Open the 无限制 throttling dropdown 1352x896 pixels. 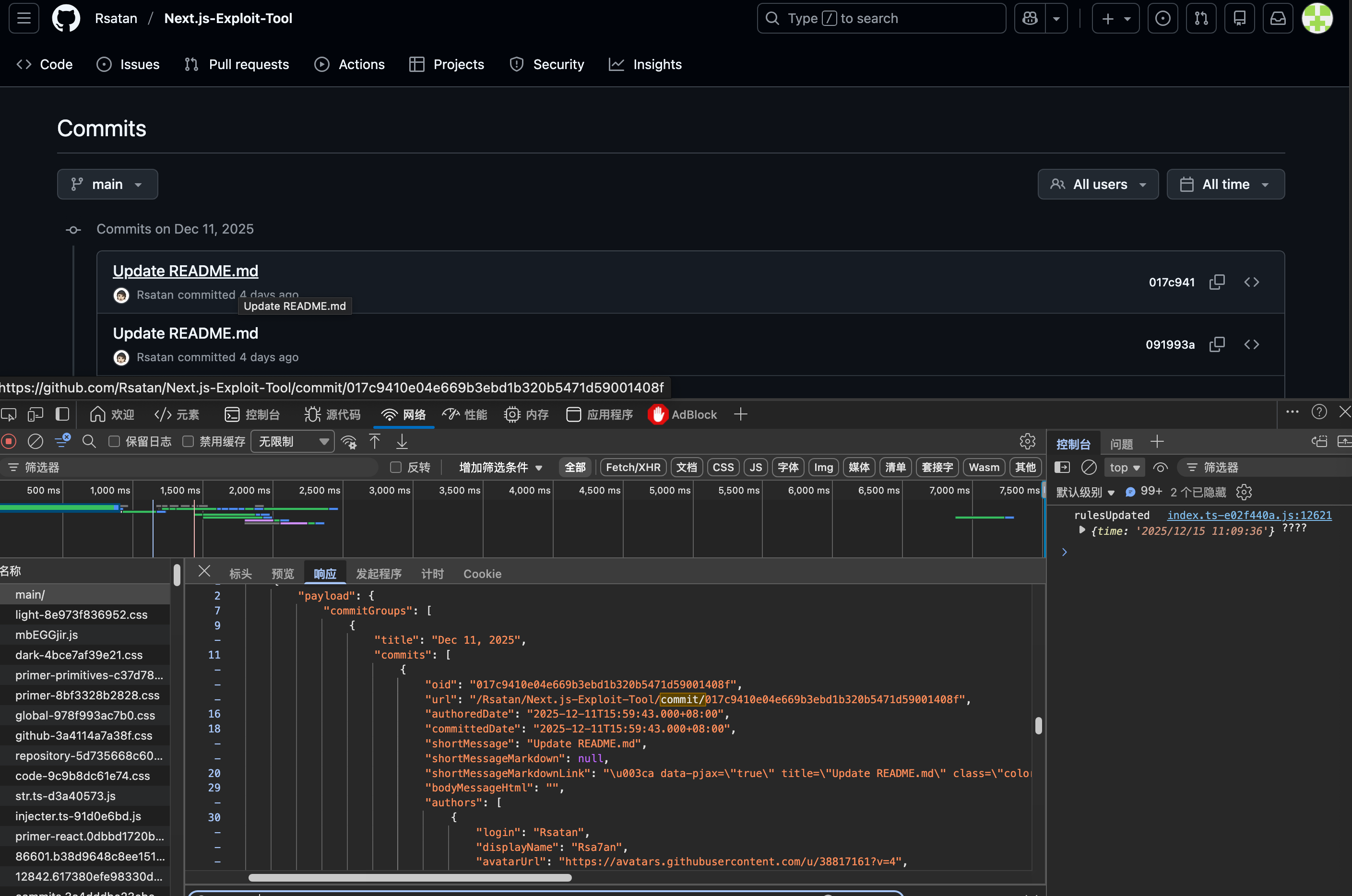pos(293,441)
